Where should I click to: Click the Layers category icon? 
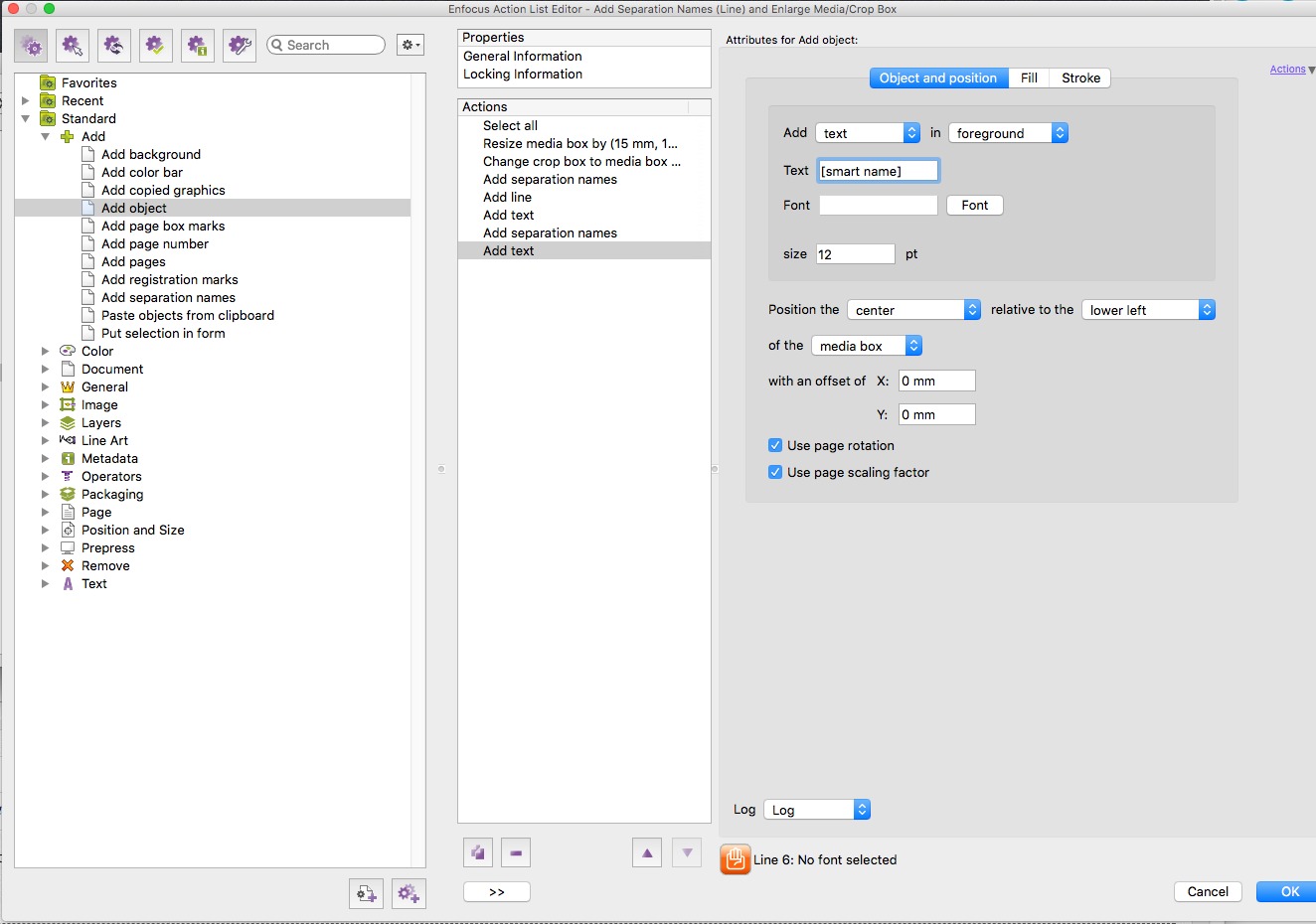point(68,422)
